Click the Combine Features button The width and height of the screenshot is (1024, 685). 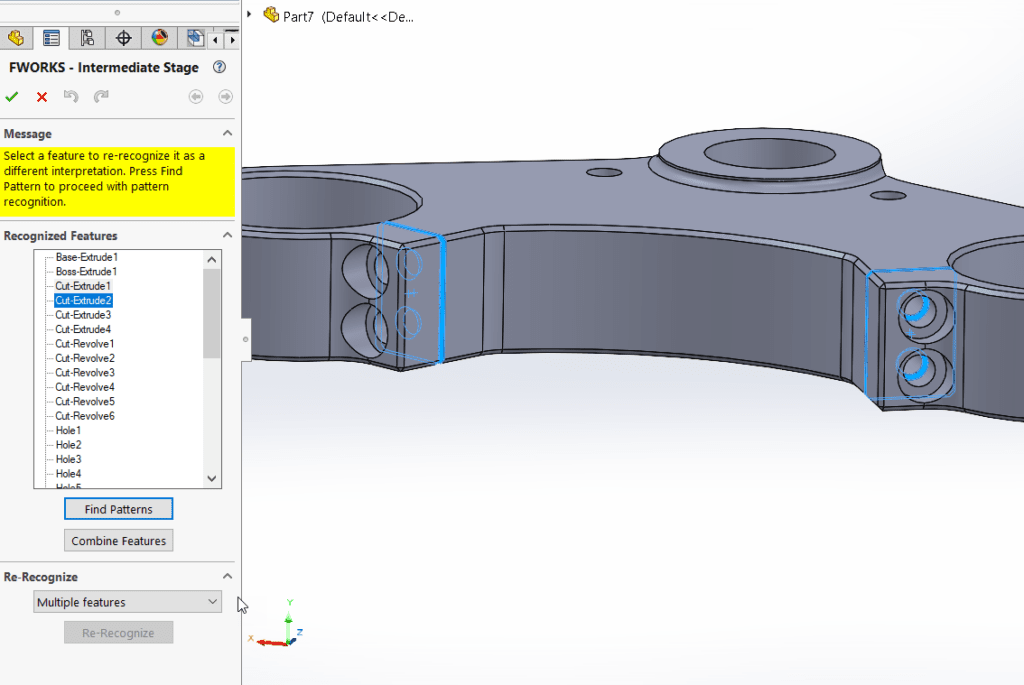tap(118, 541)
